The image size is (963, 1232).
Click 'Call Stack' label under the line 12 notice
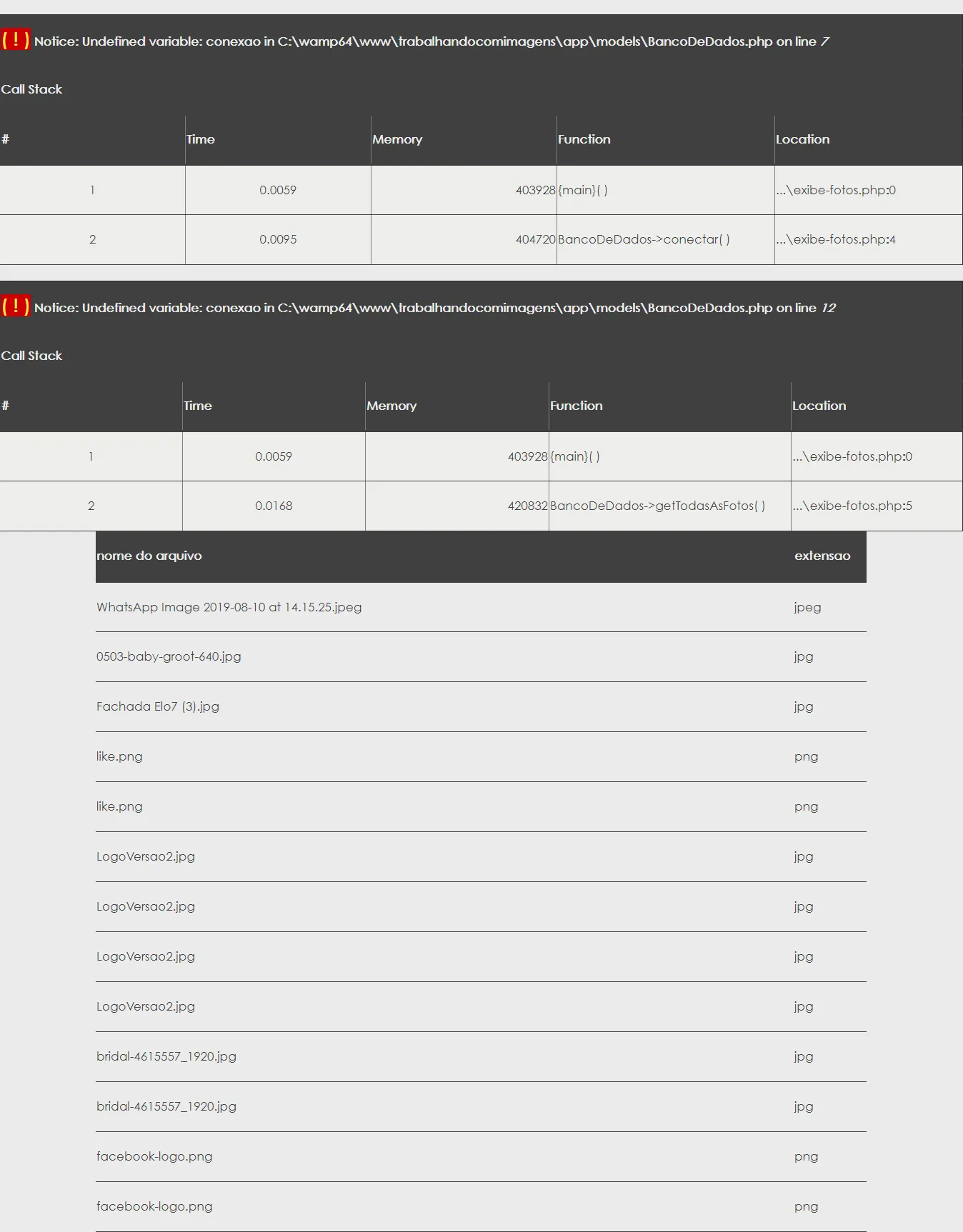(31, 356)
